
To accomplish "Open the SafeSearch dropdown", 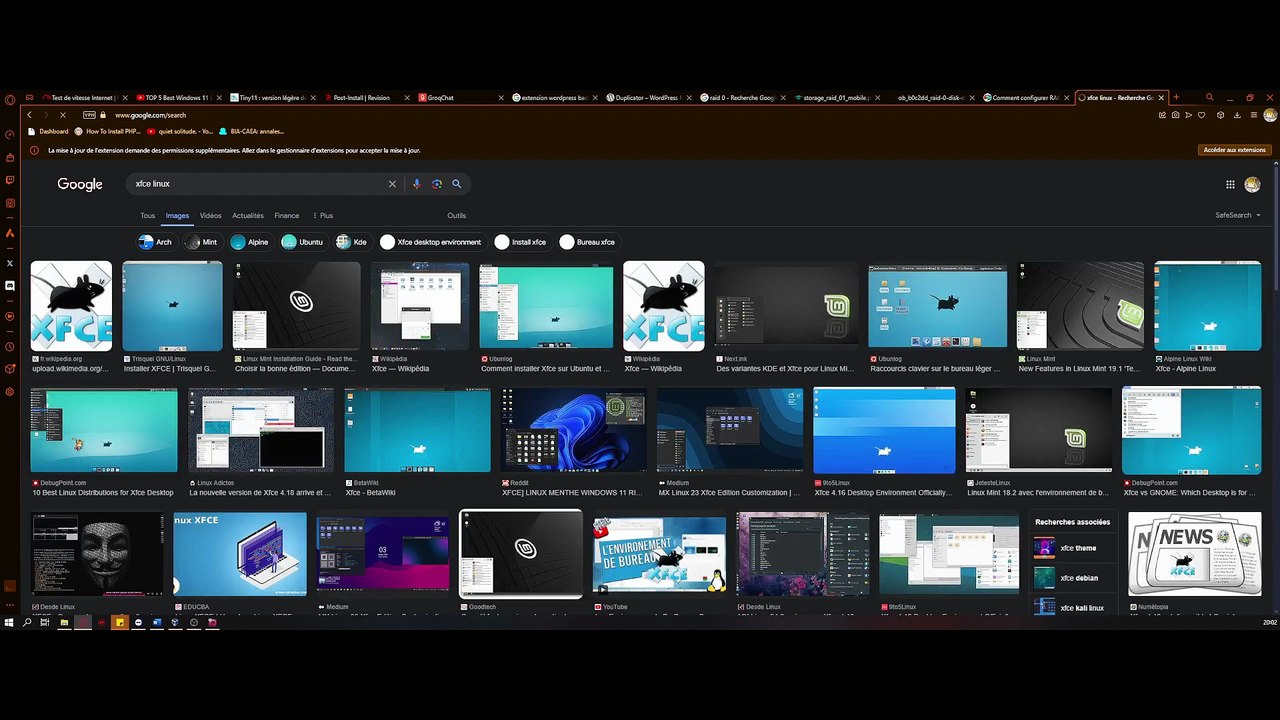I will 1238,215.
